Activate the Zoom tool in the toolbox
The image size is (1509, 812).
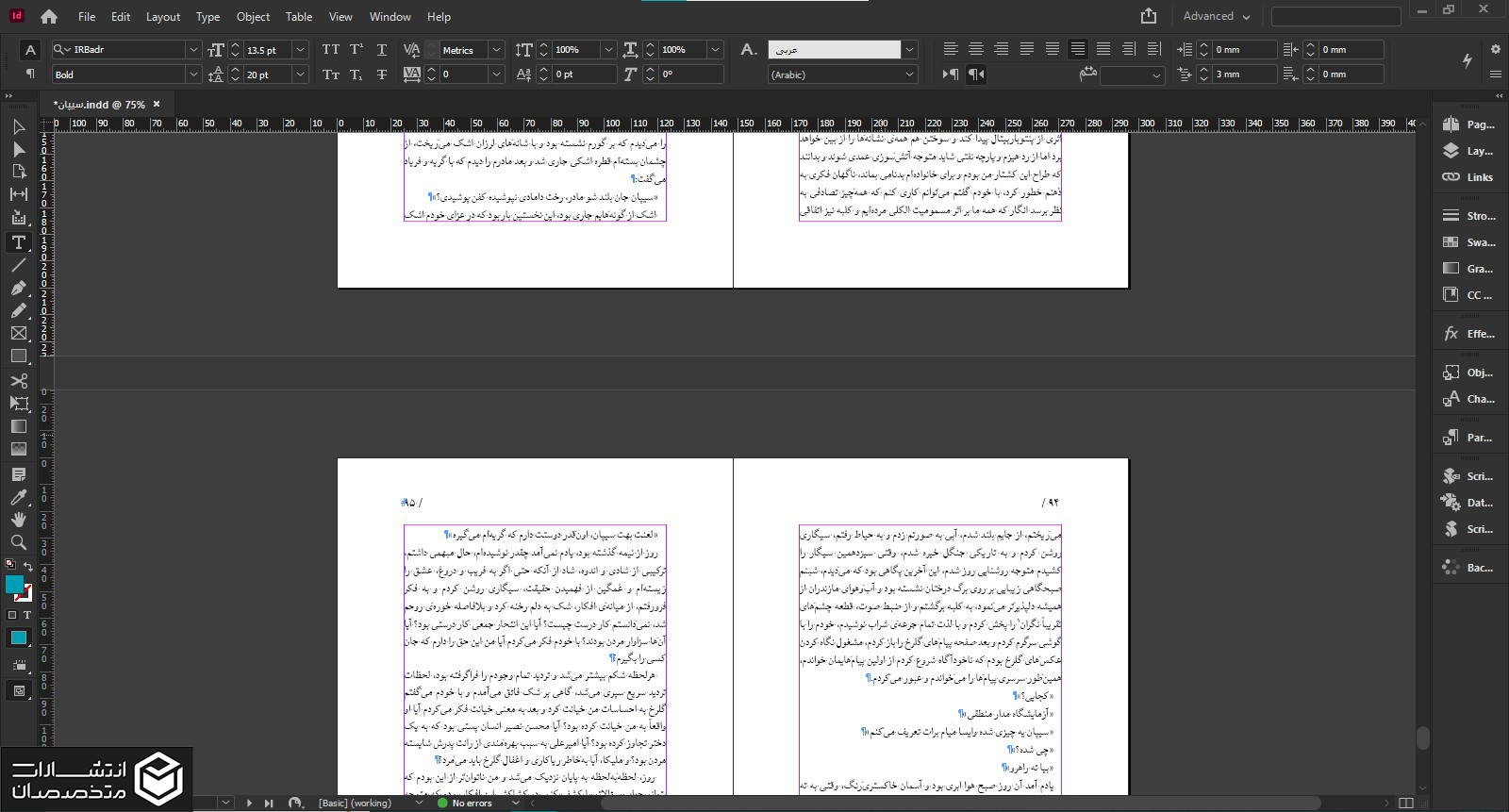(18, 542)
